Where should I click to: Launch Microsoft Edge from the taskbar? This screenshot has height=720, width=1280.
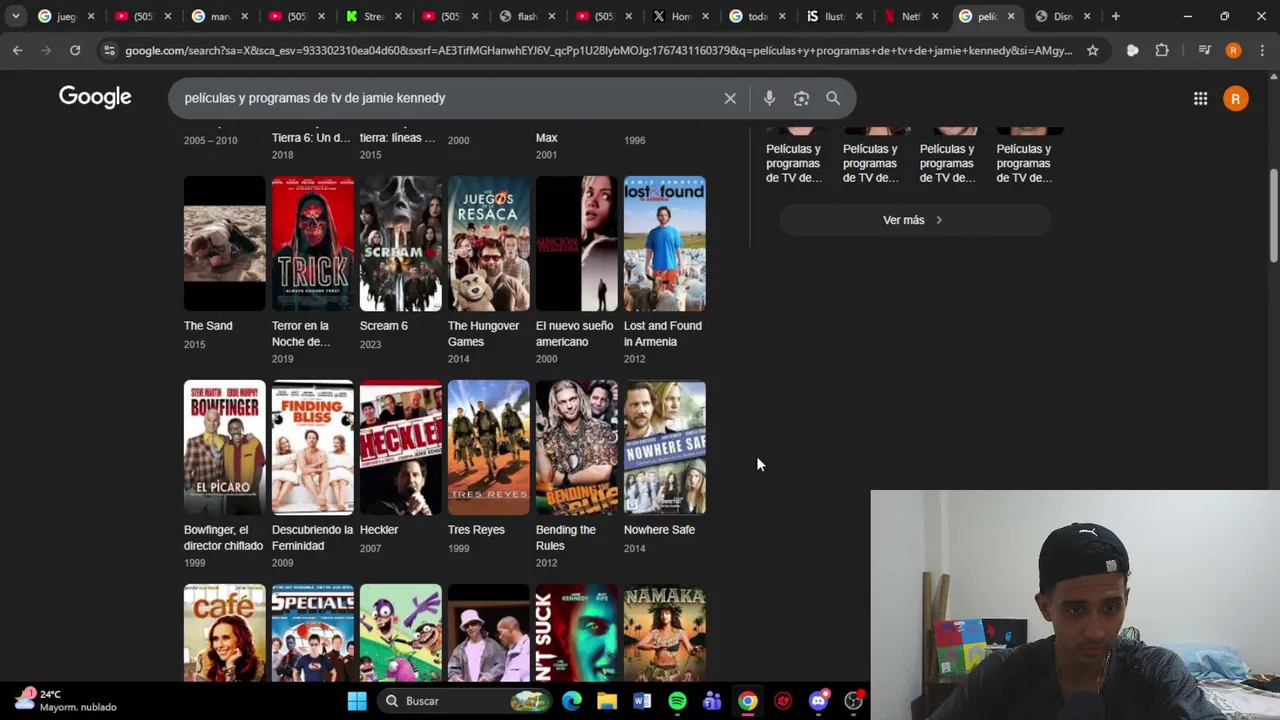click(x=572, y=701)
